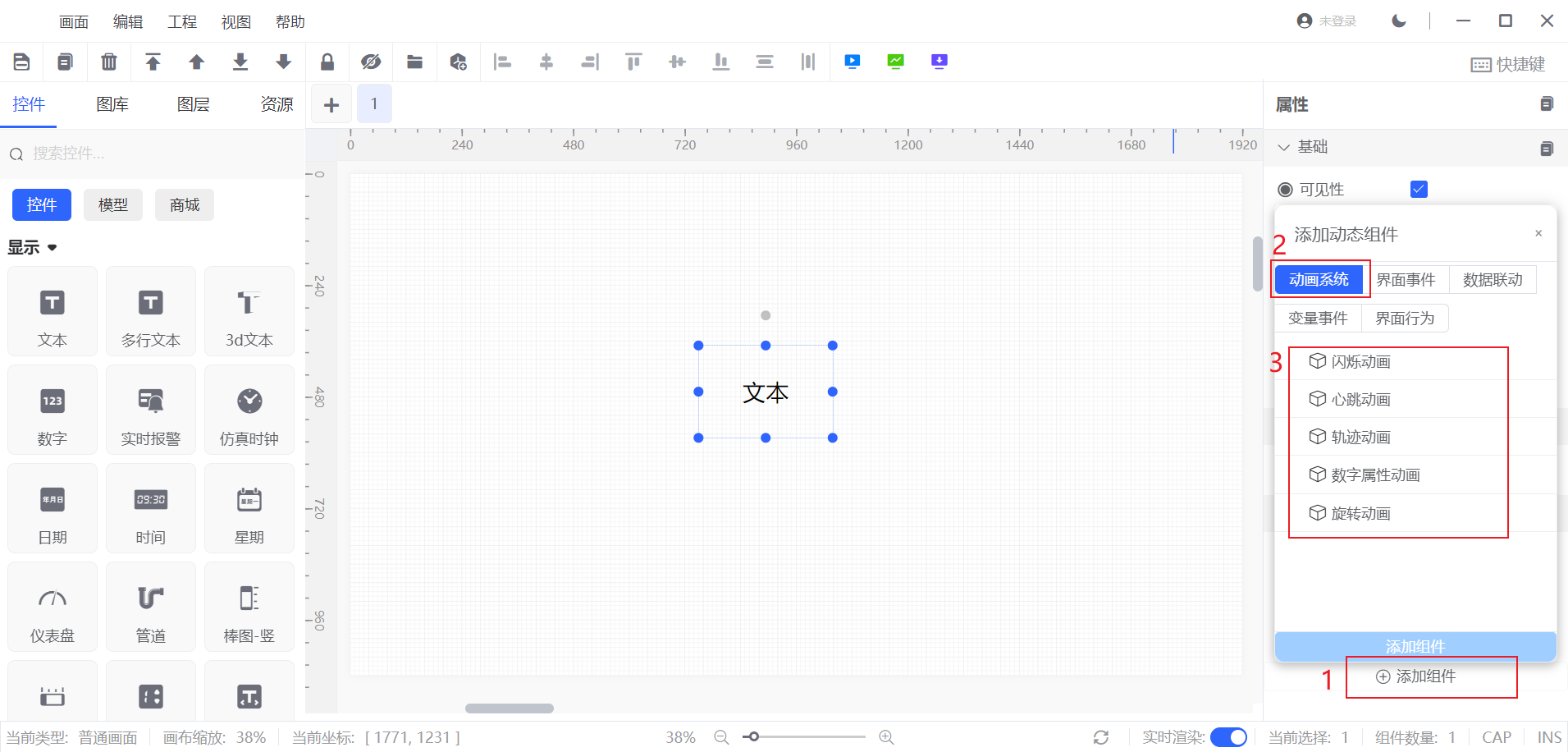Toggle the hide/show eye icon in toolbar

tap(371, 62)
